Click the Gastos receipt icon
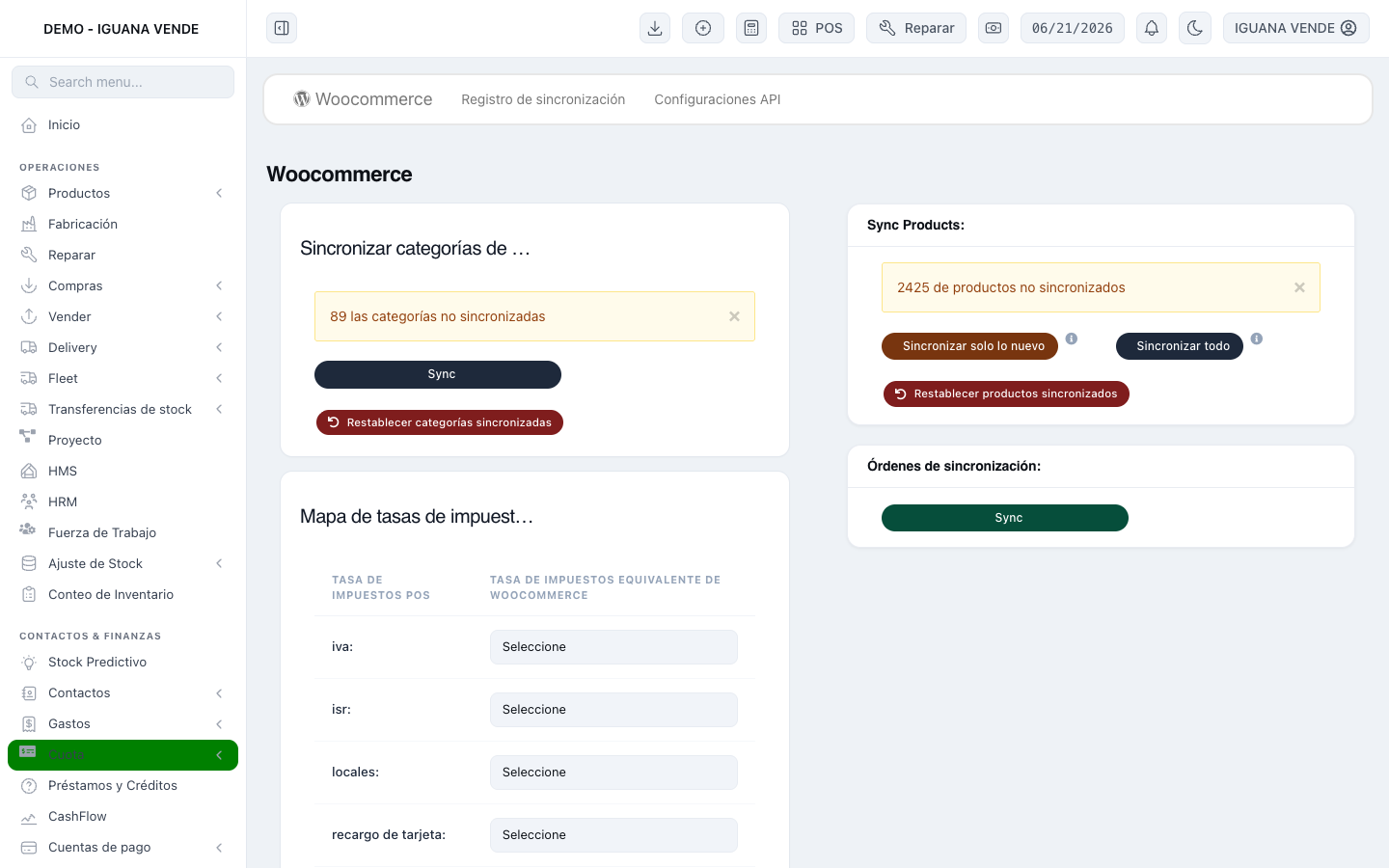 (29, 724)
